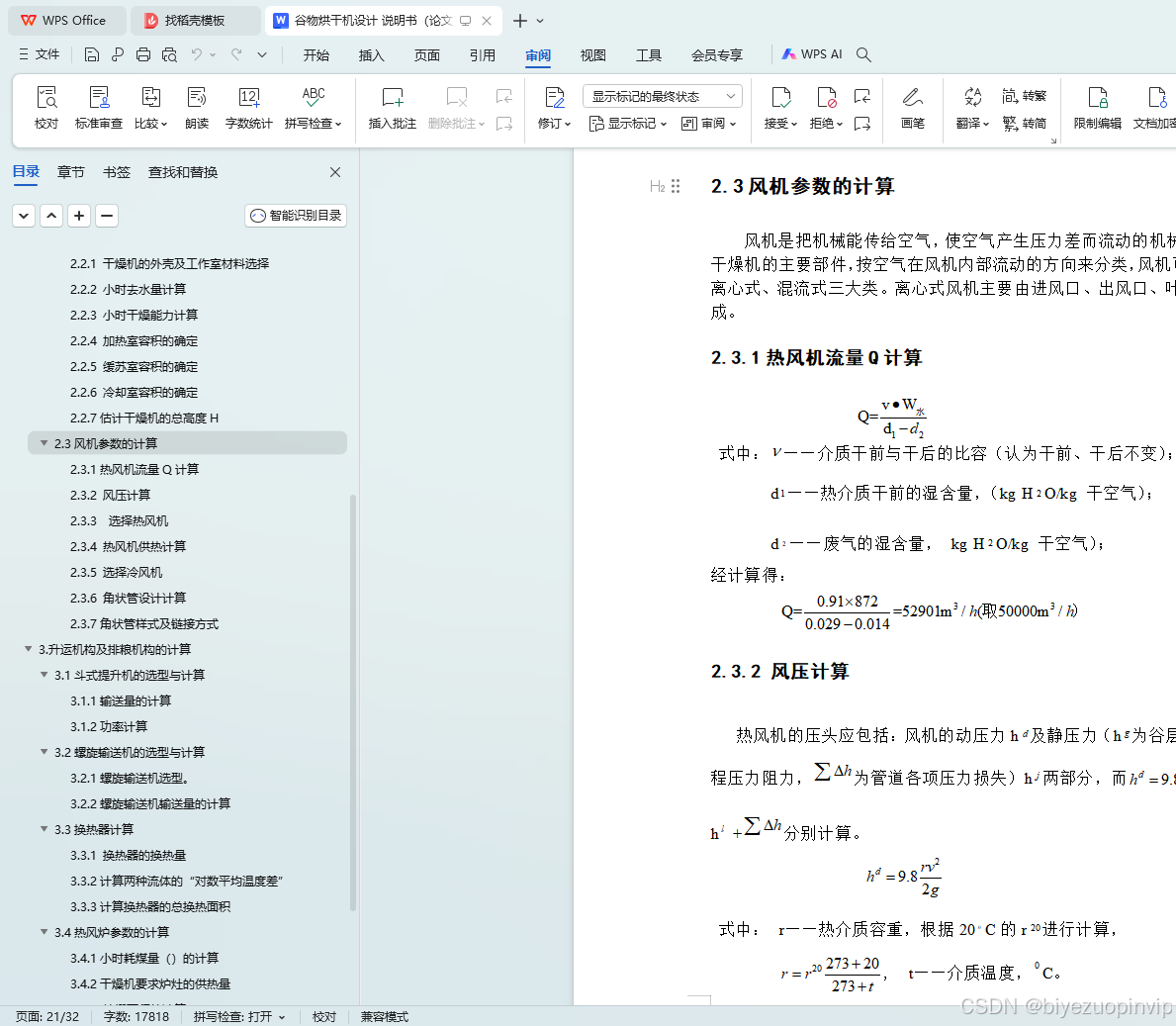Open 字数统计 word count

tap(248, 107)
